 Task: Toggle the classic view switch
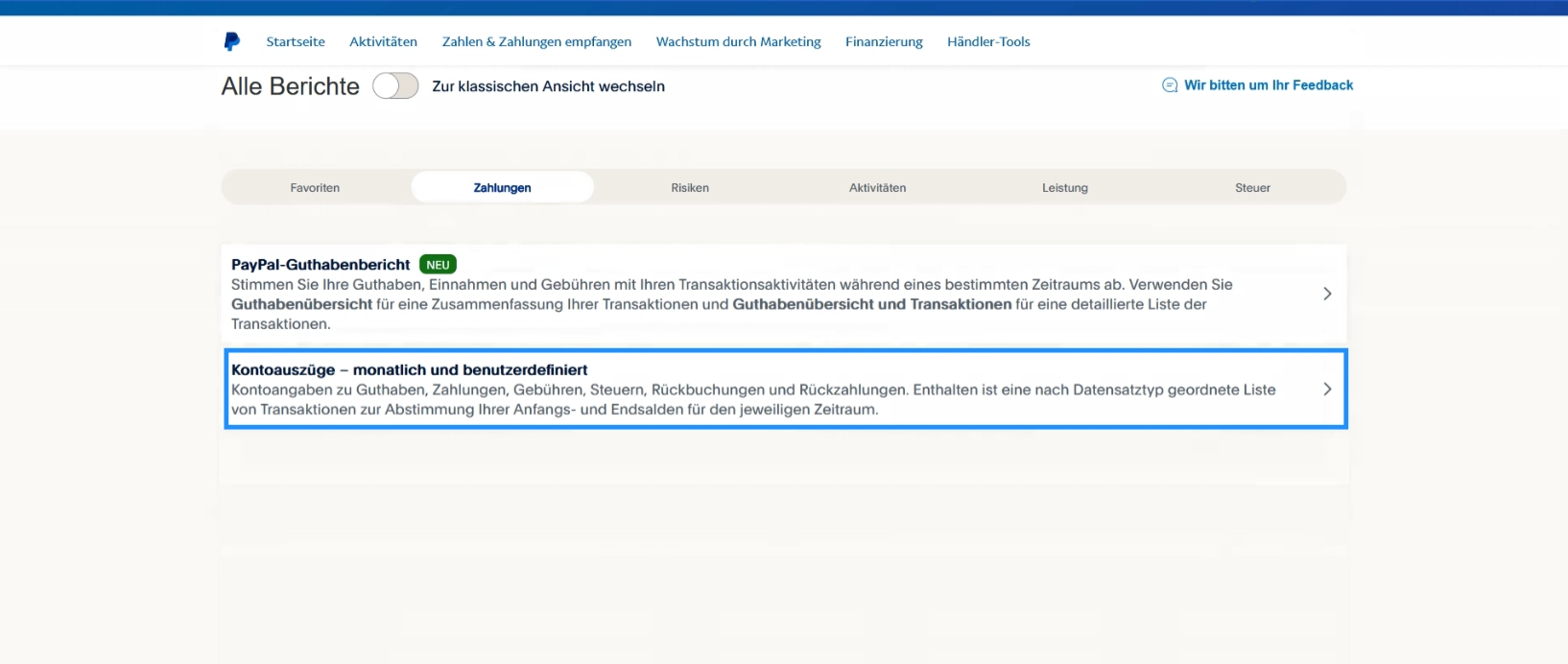point(395,86)
